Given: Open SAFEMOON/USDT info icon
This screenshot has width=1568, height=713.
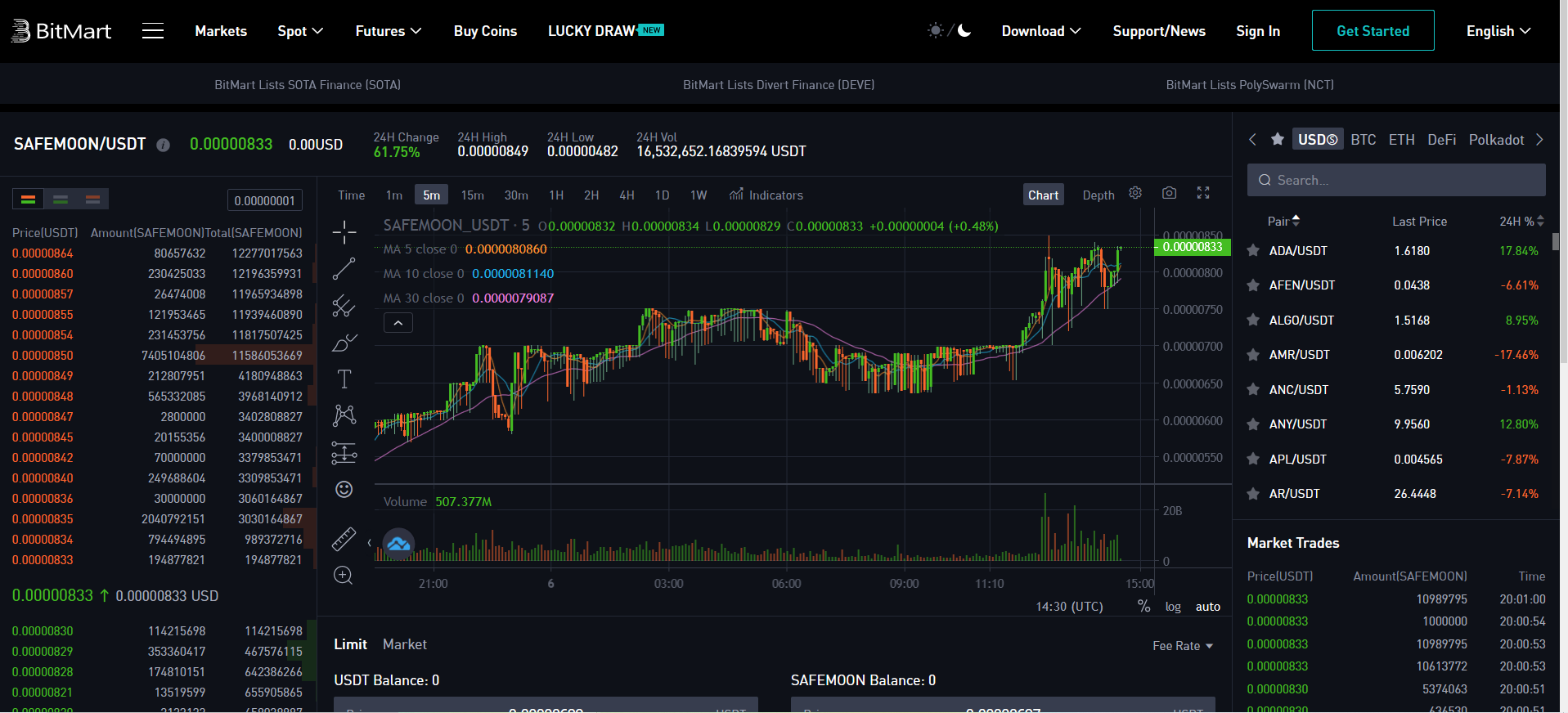Looking at the screenshot, I should coord(164,145).
